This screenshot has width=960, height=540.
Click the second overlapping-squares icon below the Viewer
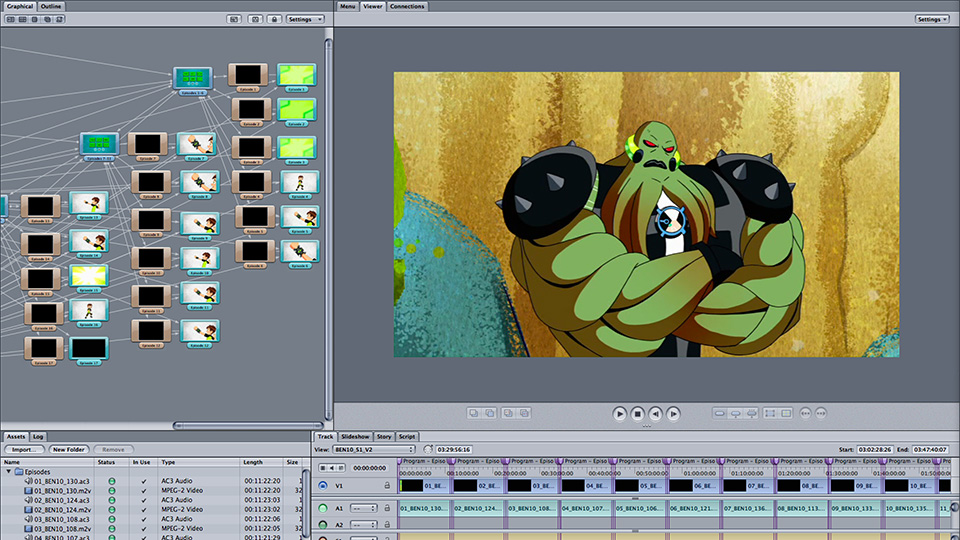(x=490, y=413)
